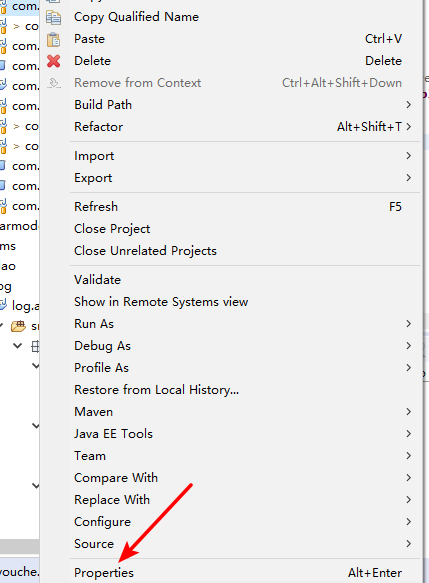Image resolution: width=429 pixels, height=583 pixels.
Task: Click the red X Delete icon
Action: 54,61
